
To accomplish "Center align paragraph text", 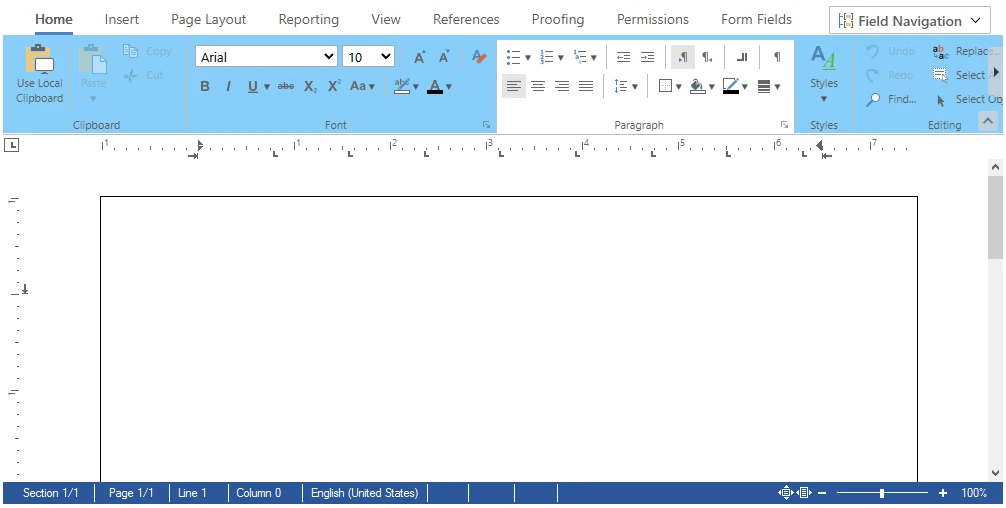I will coord(538,86).
